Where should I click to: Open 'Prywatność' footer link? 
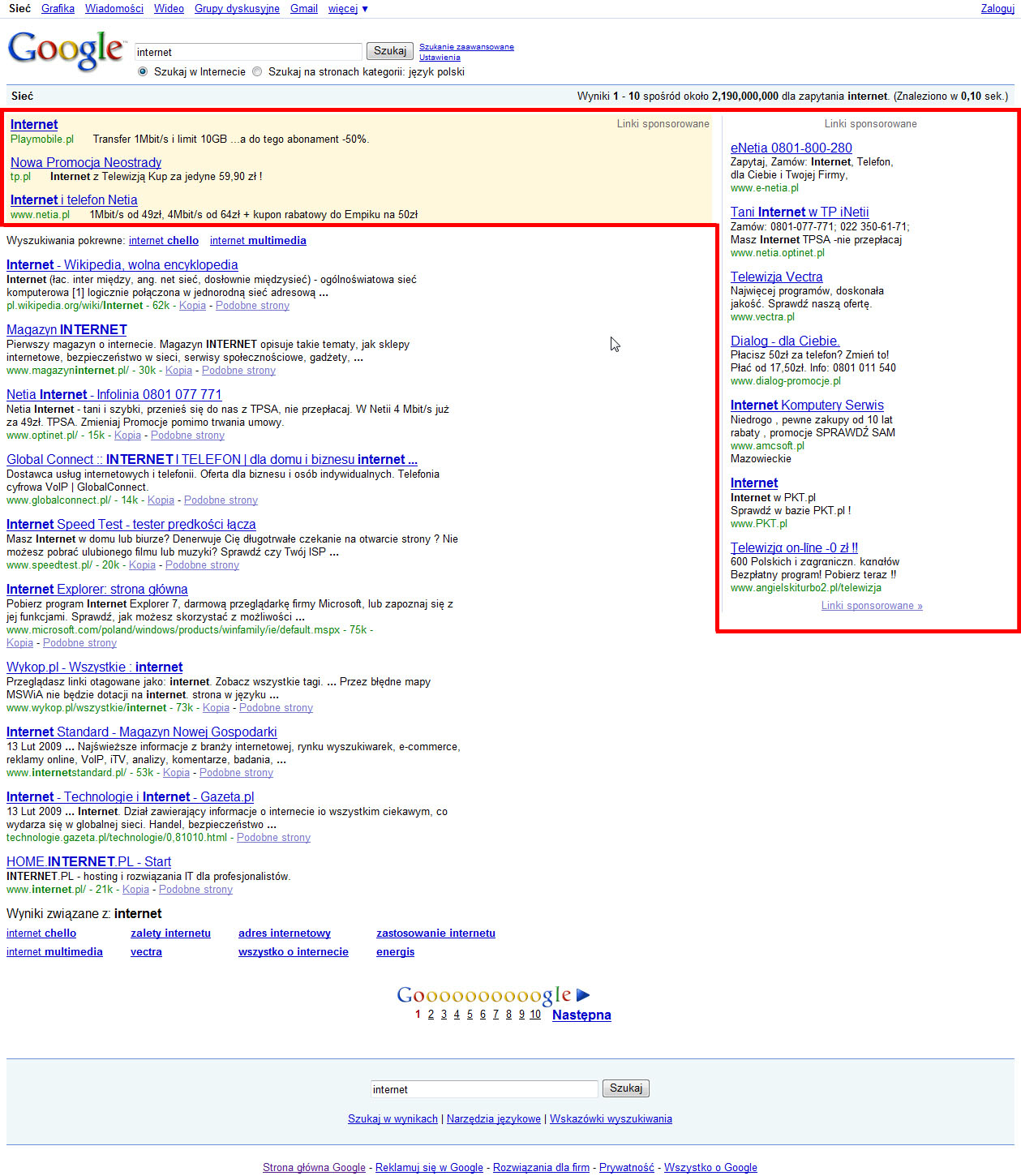coord(626,1167)
